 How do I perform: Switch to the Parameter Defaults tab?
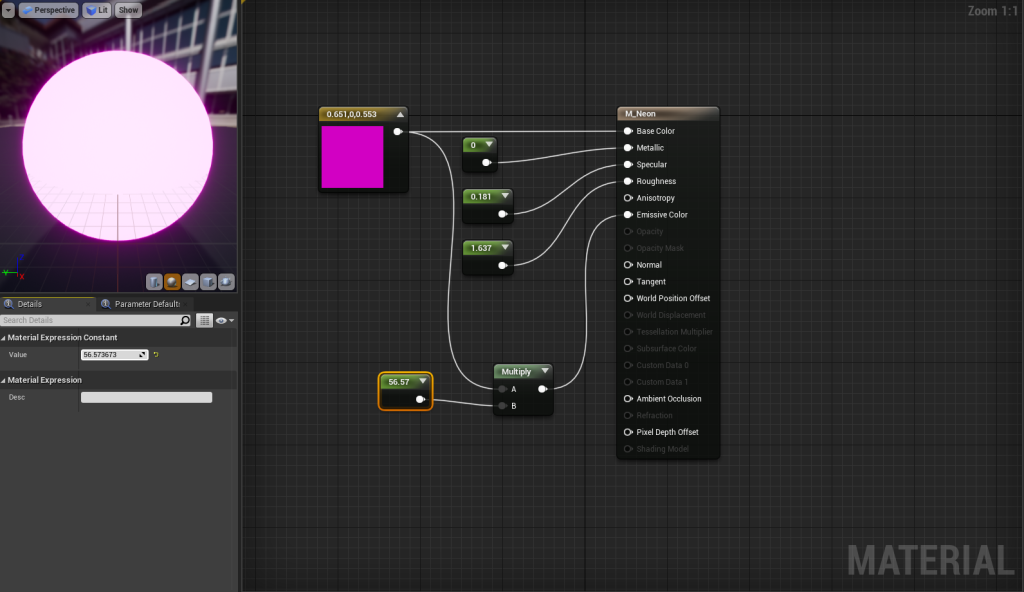click(x=146, y=304)
